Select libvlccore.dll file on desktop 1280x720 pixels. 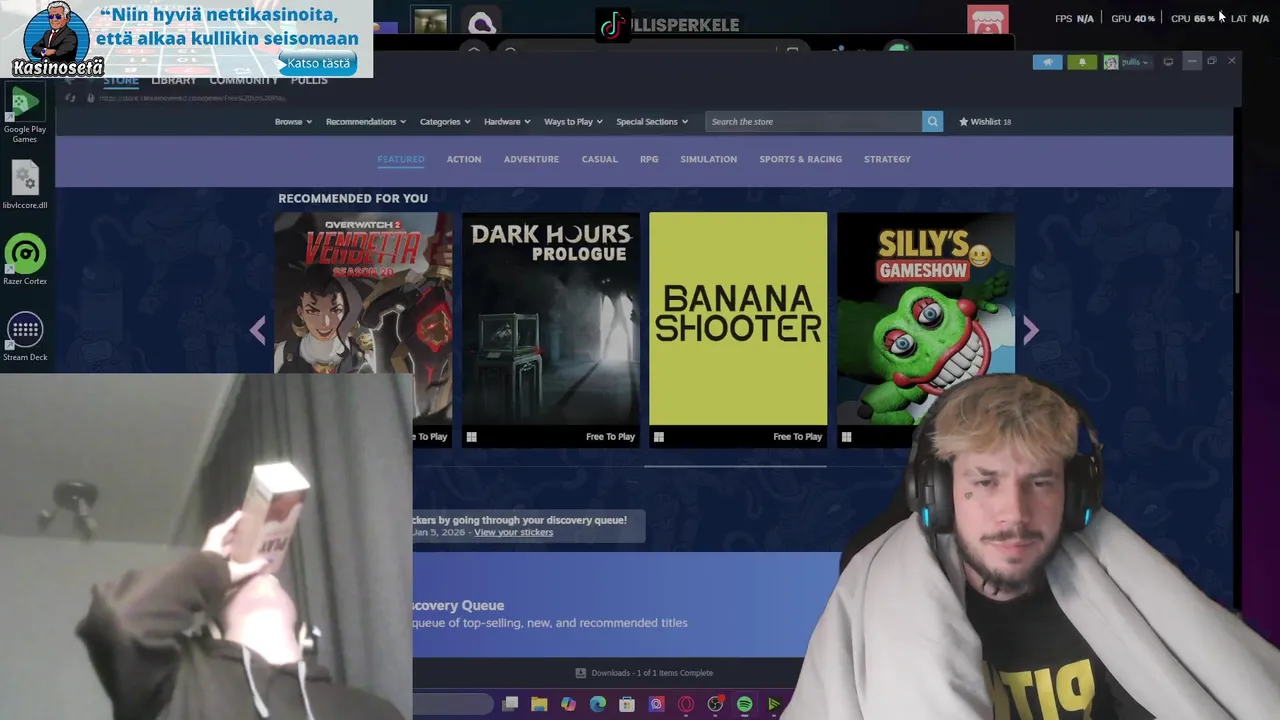point(25,185)
